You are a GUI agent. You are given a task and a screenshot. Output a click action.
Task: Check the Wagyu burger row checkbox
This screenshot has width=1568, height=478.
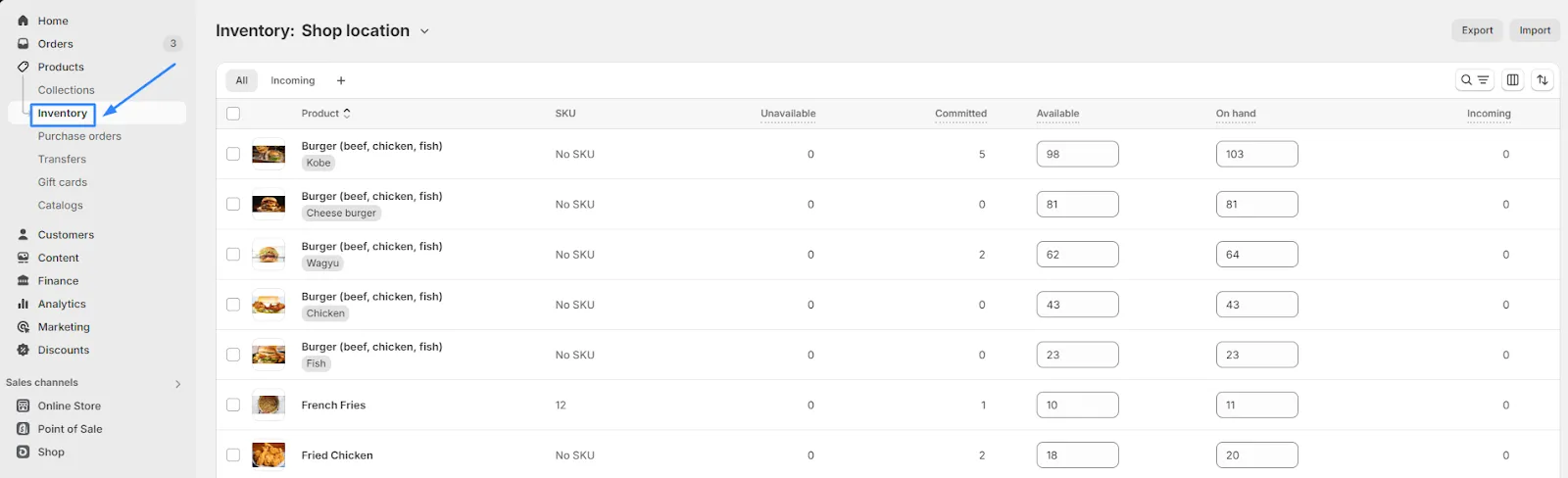[x=233, y=254]
